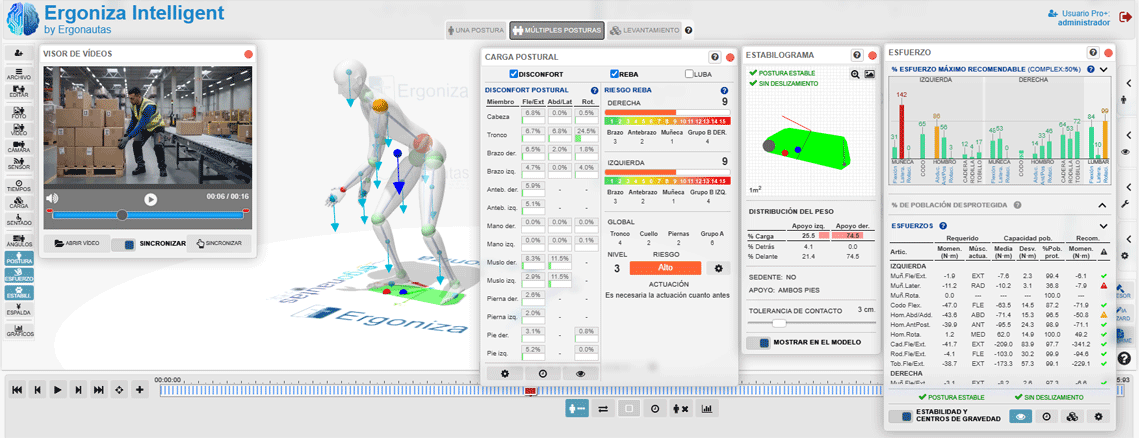Click gear button at Esfuerzo panel bottom
1140x438 pixels.
(1098, 417)
